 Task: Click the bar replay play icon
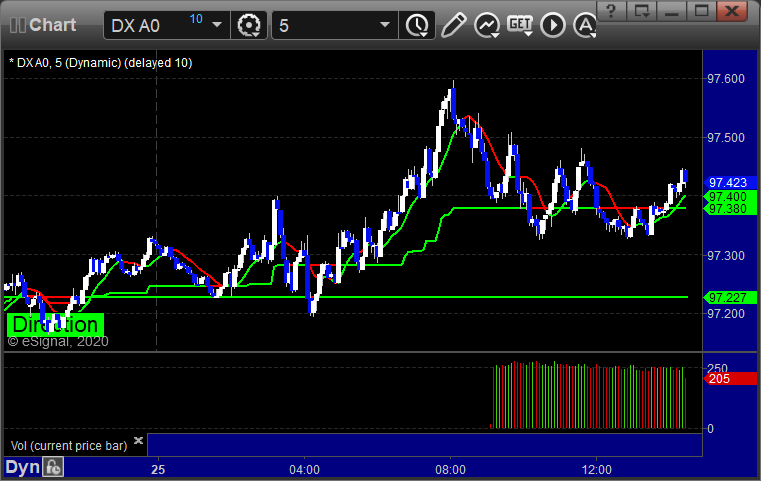tap(553, 25)
